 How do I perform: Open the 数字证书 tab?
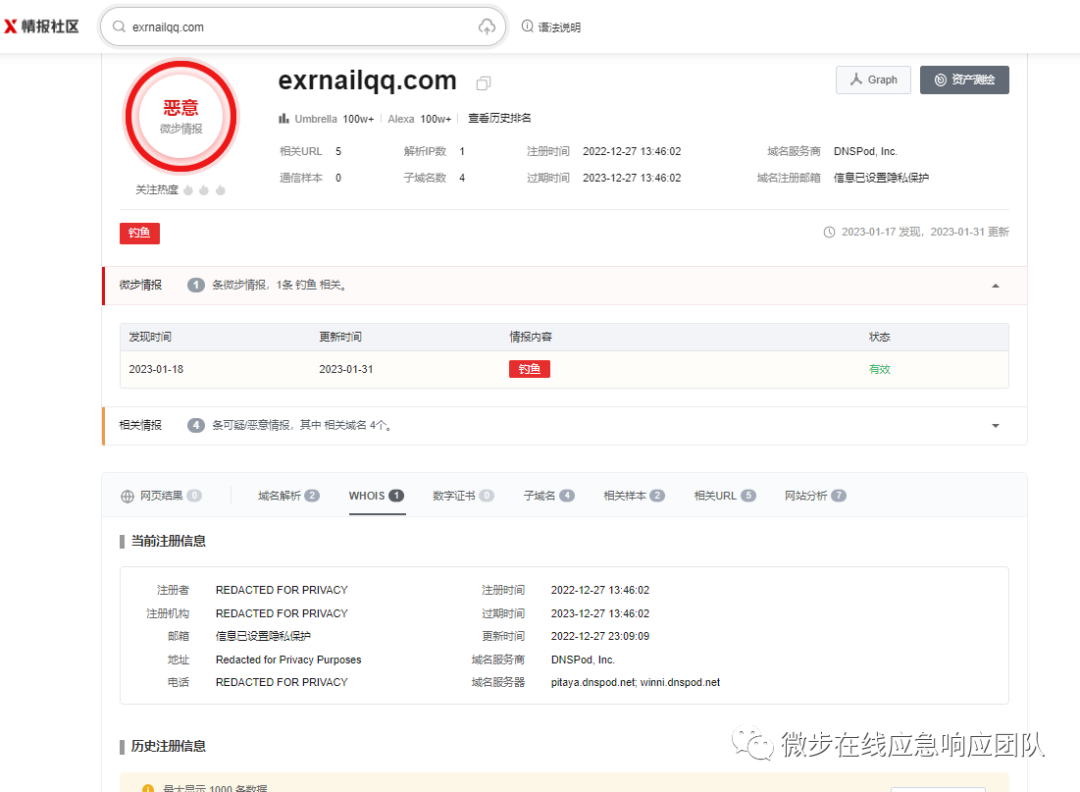pos(463,496)
